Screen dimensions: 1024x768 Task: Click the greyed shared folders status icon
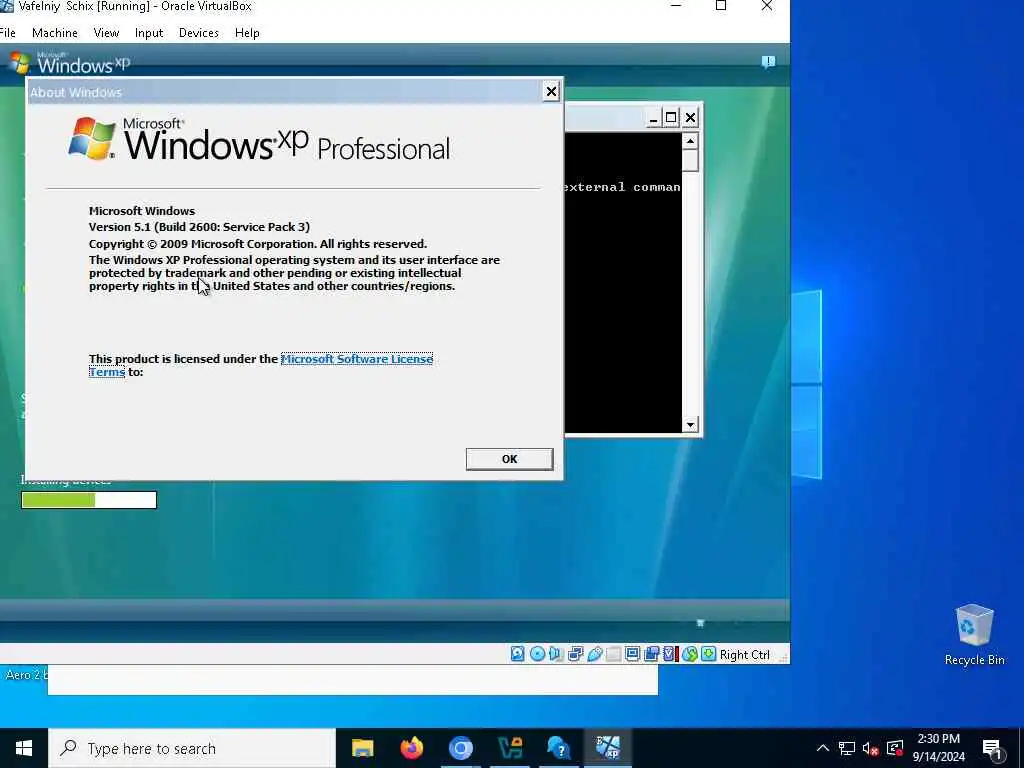613,654
